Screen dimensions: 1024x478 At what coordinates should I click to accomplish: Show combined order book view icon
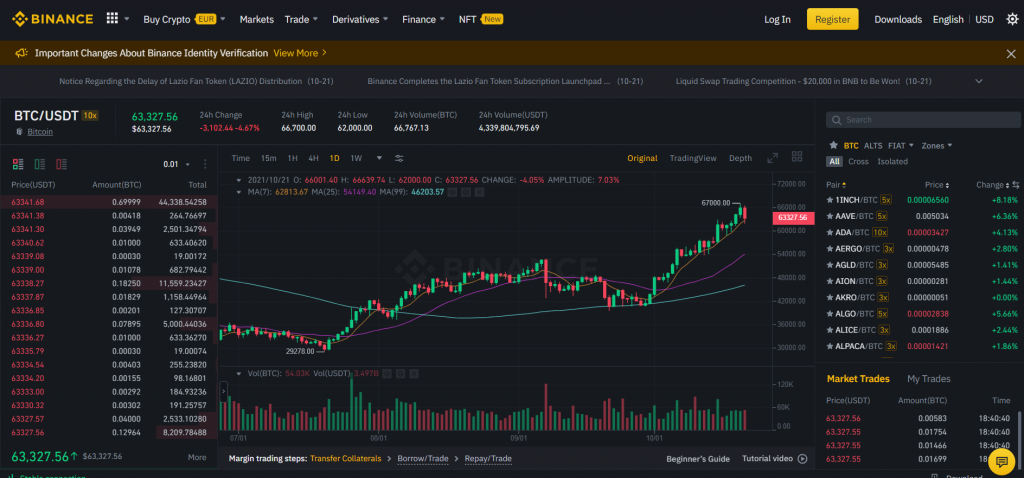click(x=18, y=164)
